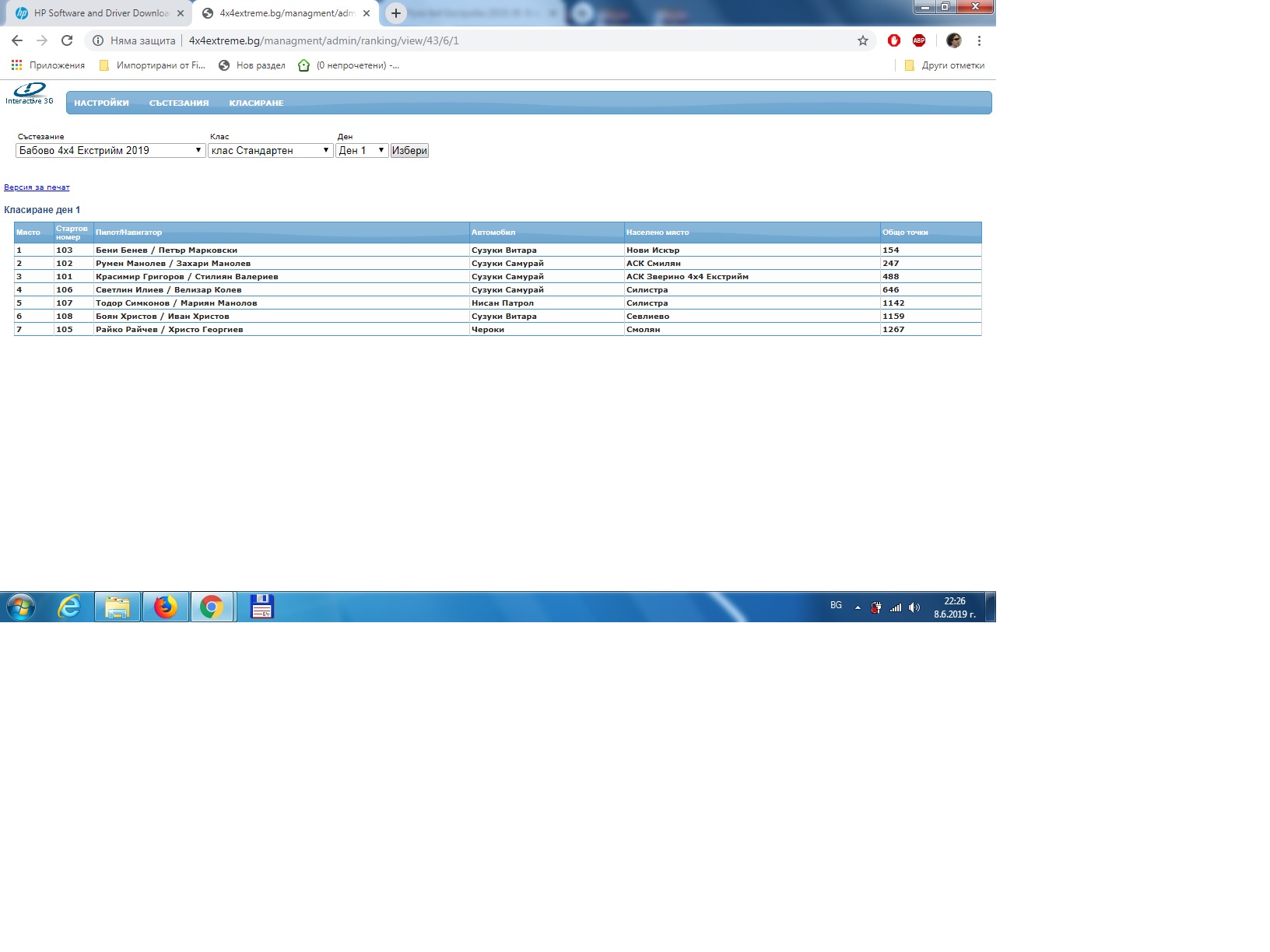Image resolution: width=1270 pixels, height=952 pixels.
Task: Click the address bar URL
Action: coord(324,40)
